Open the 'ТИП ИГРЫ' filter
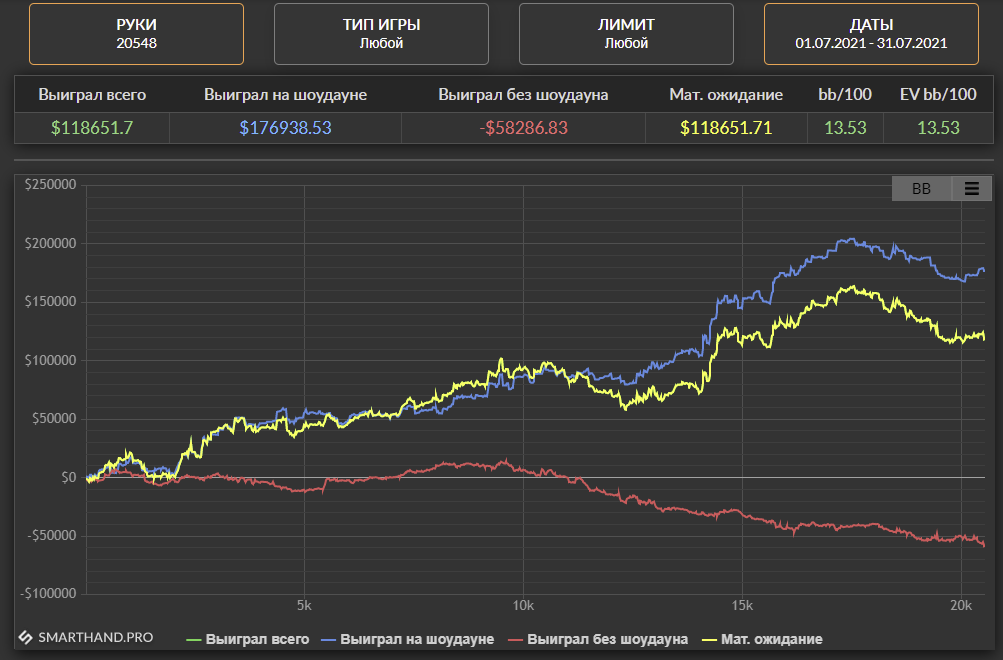Image resolution: width=1003 pixels, height=660 pixels. click(x=381, y=33)
